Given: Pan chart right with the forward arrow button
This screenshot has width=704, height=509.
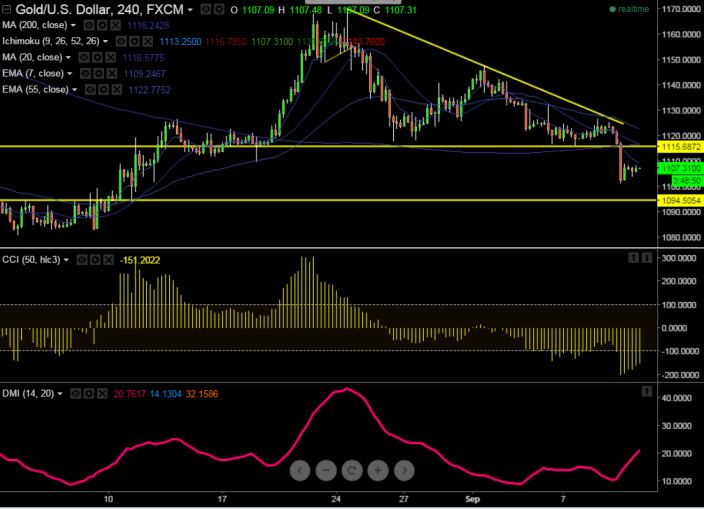Looking at the screenshot, I should pyautogui.click(x=405, y=470).
